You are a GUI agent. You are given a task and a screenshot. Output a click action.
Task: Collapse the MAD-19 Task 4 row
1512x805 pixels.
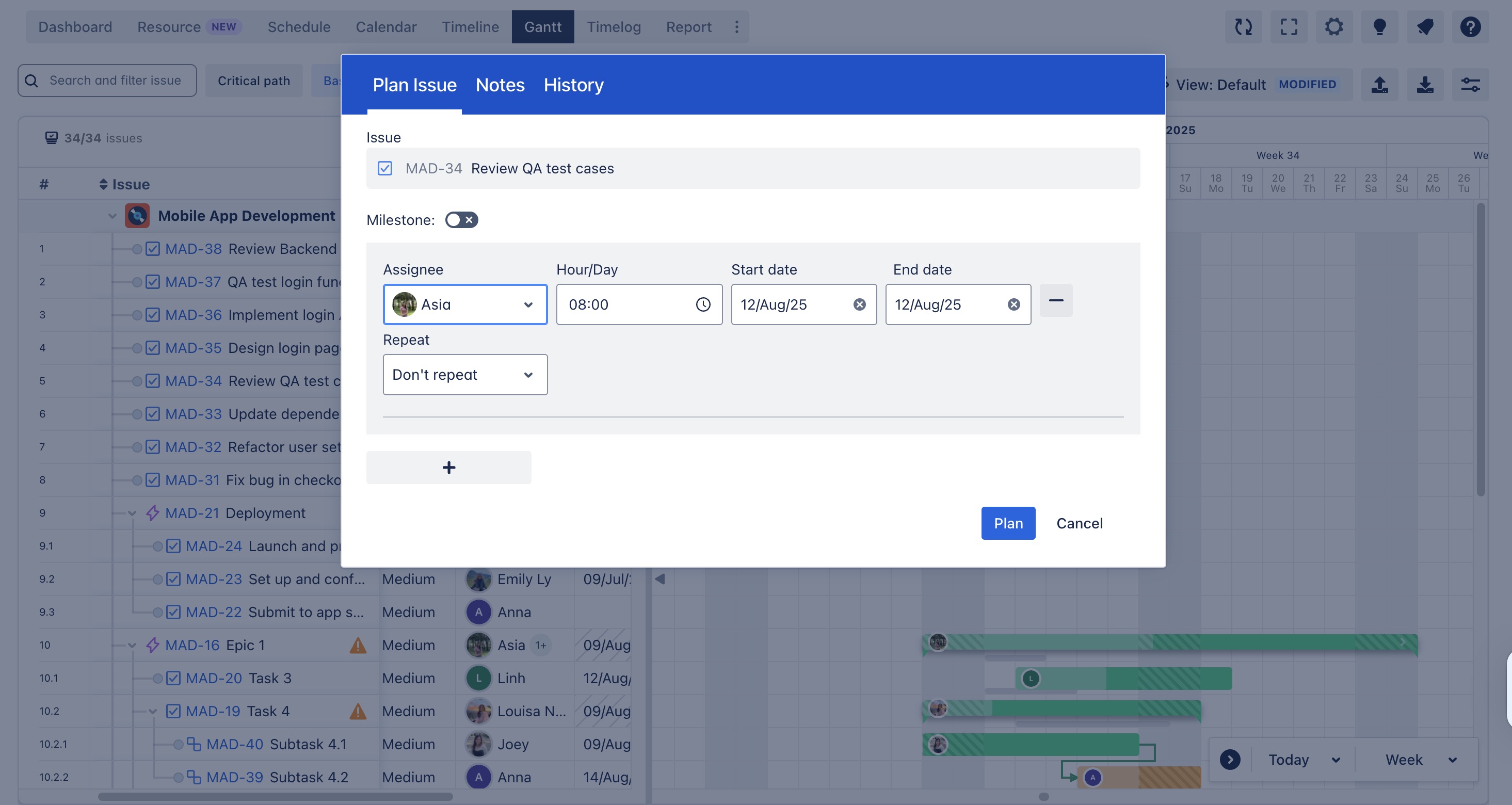[153, 712]
